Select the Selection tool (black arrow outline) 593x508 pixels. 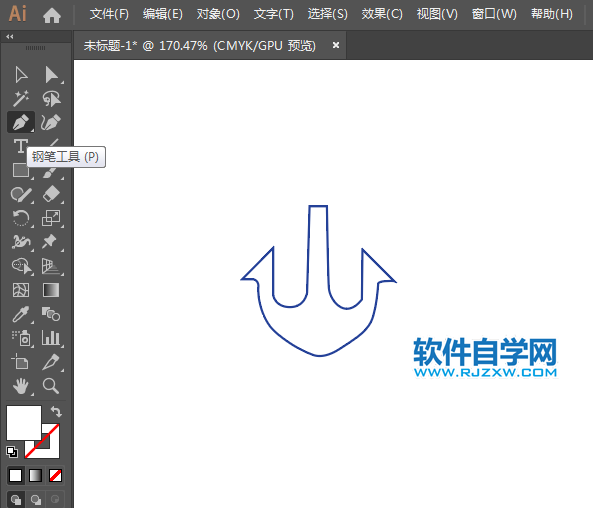tap(21, 75)
